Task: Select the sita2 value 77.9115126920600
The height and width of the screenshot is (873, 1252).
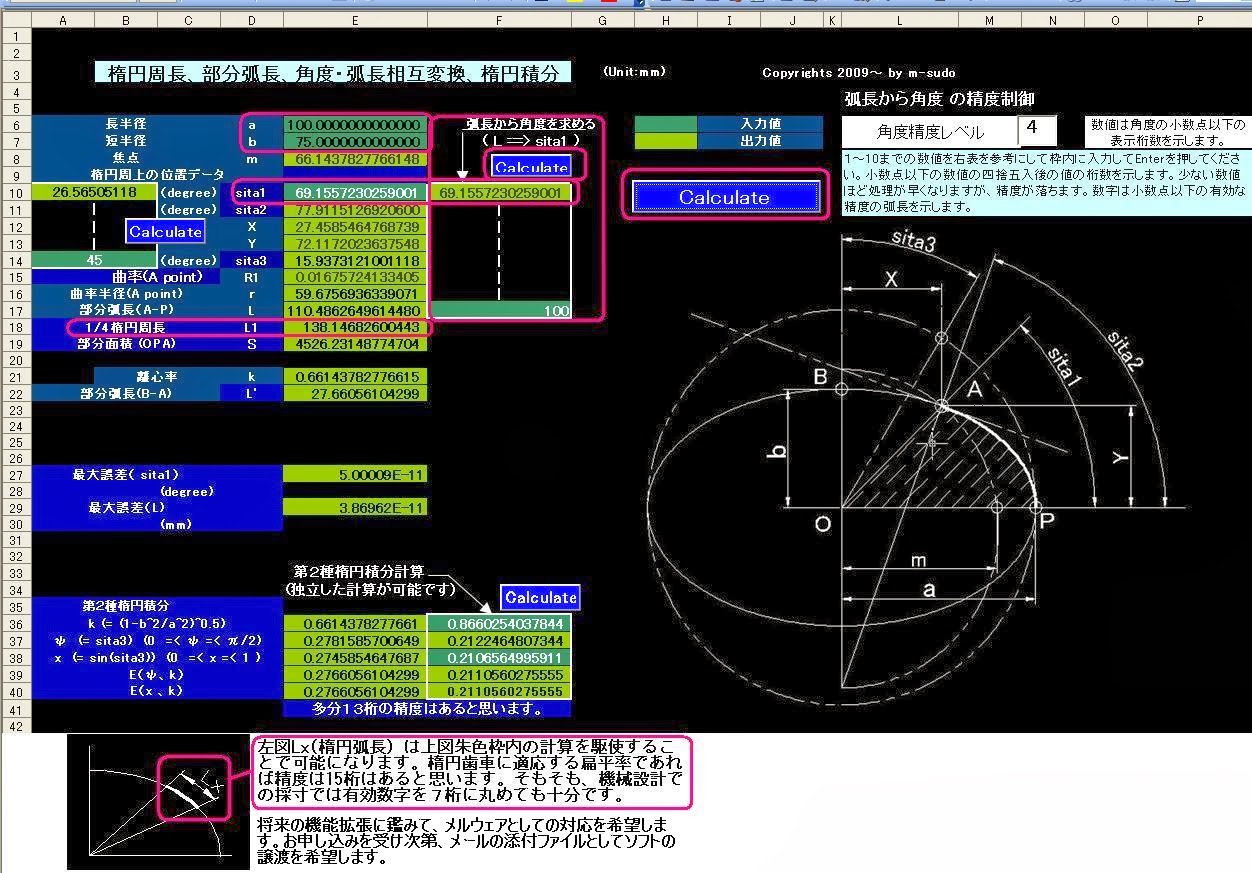Action: (355, 210)
